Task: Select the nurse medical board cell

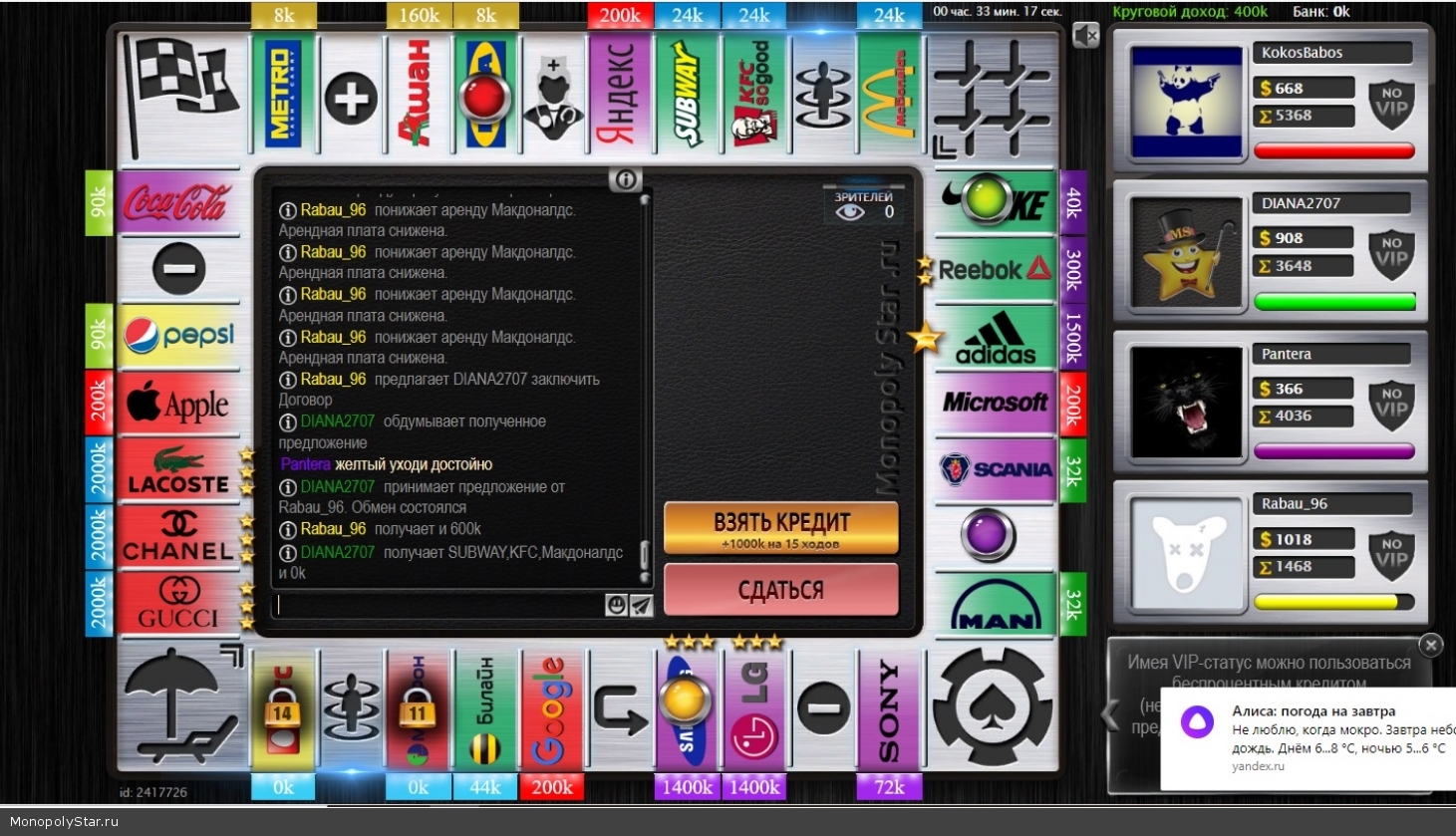Action: pos(552,96)
